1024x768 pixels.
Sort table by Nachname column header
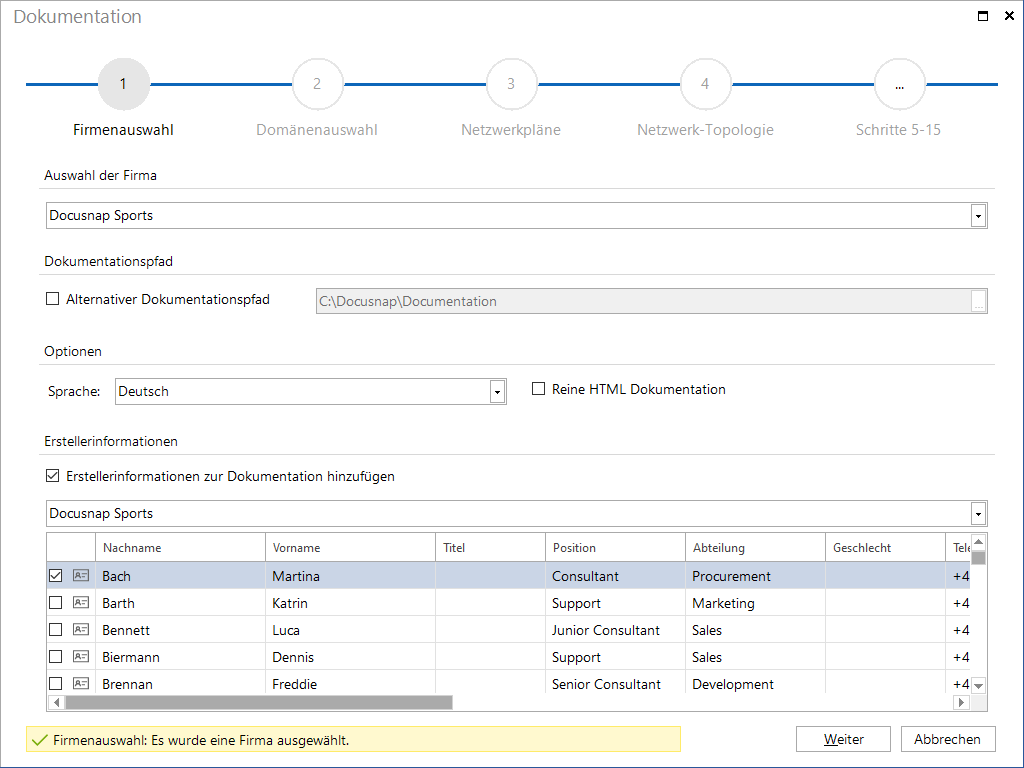[180, 547]
